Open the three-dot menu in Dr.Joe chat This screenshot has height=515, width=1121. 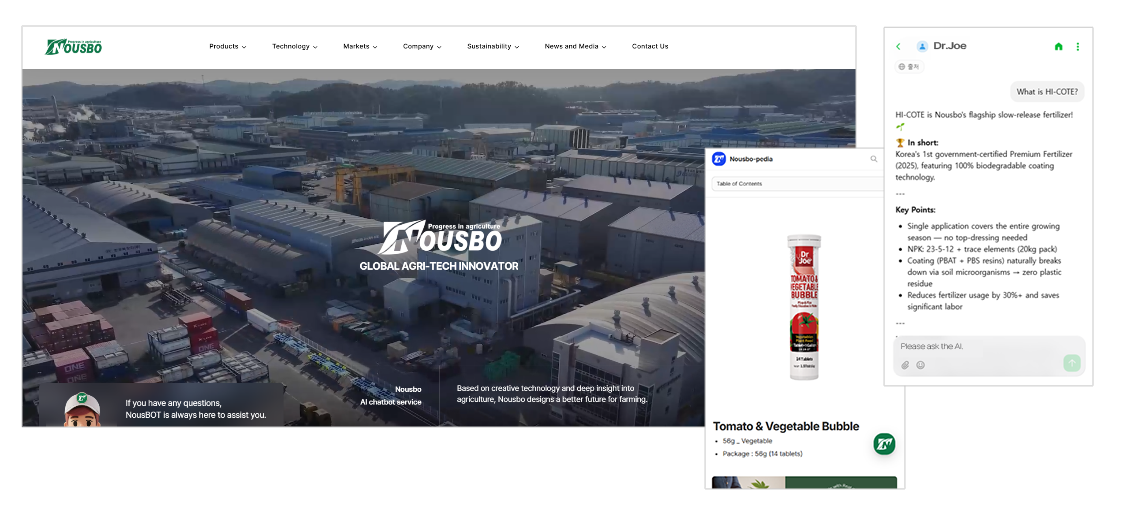(1077, 46)
